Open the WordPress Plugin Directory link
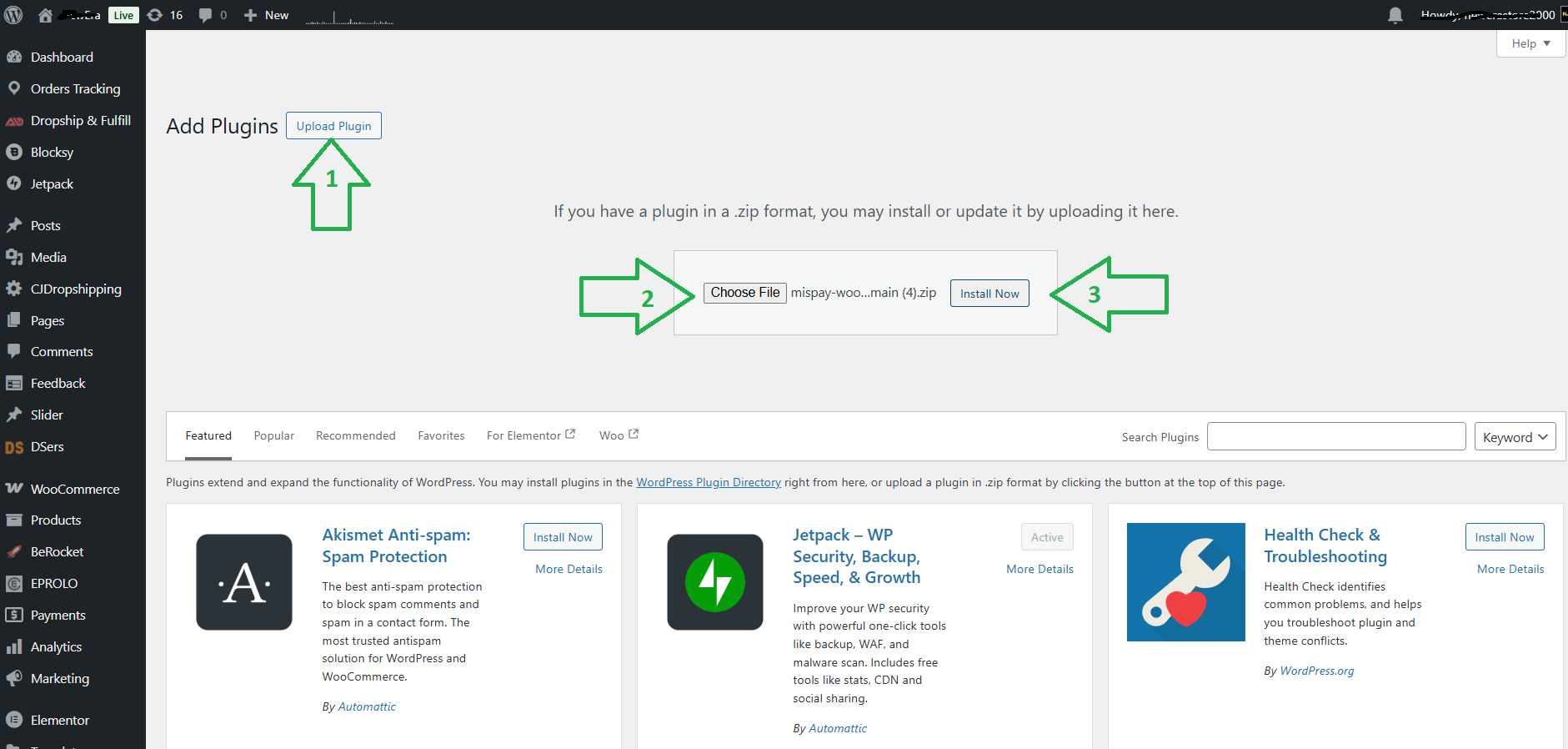The width and height of the screenshot is (1568, 749). [709, 482]
